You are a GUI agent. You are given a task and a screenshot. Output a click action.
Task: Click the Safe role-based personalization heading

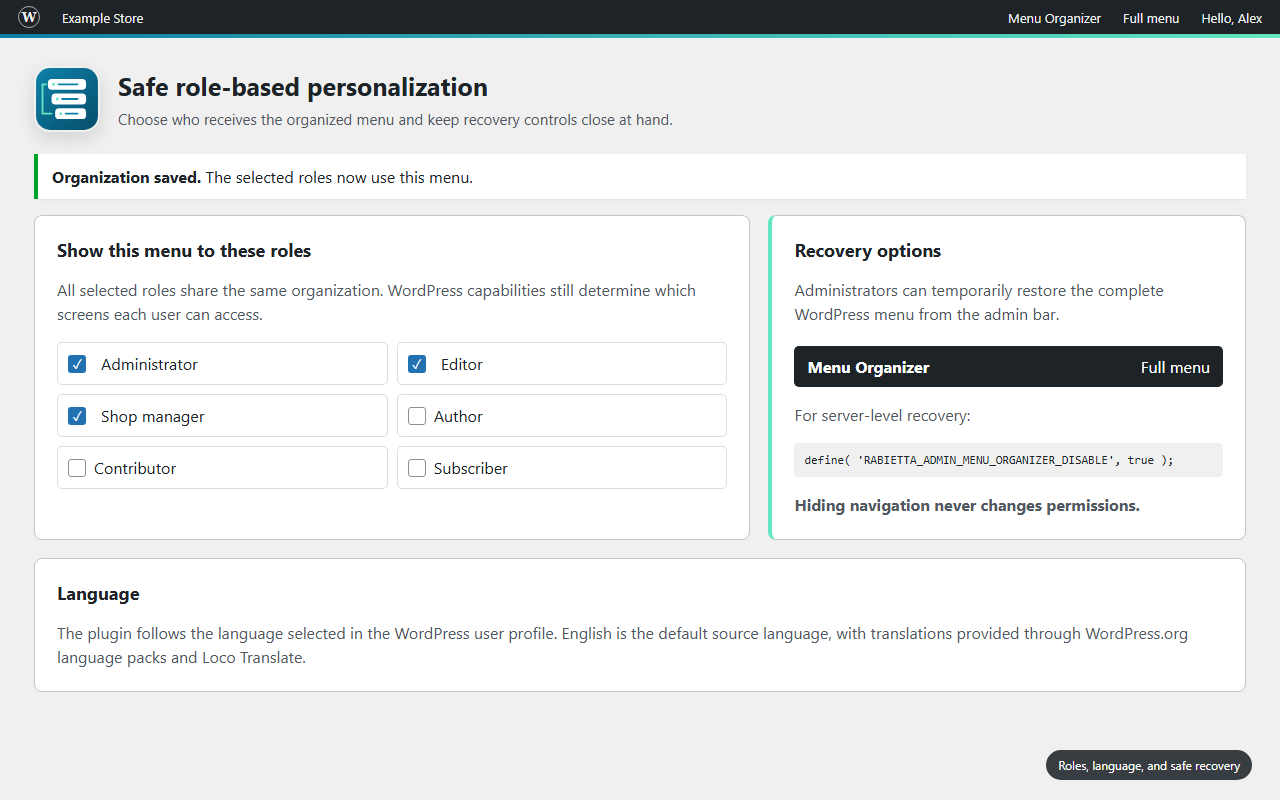[x=303, y=87]
